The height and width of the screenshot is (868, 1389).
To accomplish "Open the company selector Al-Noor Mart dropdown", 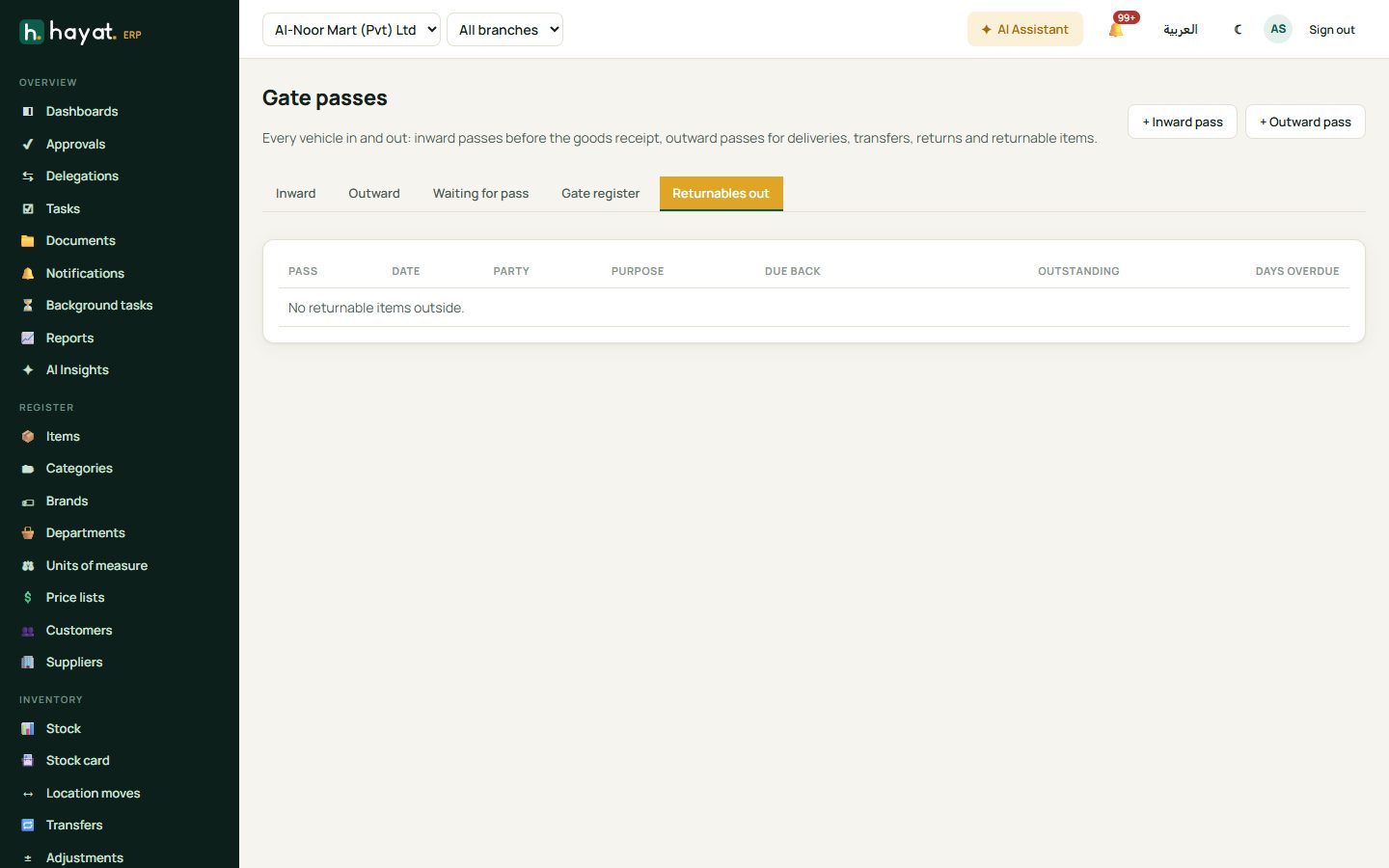I will (351, 30).
